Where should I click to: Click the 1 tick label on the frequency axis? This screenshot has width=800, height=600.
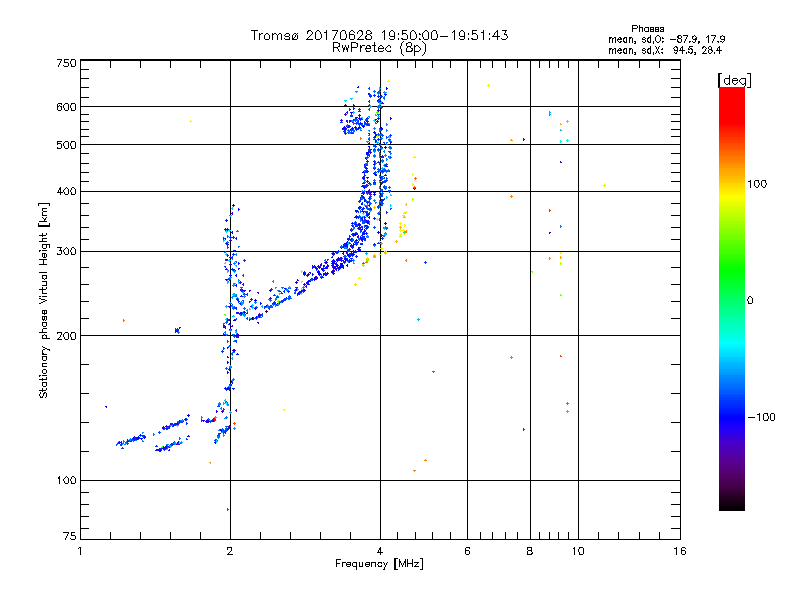pyautogui.click(x=80, y=551)
